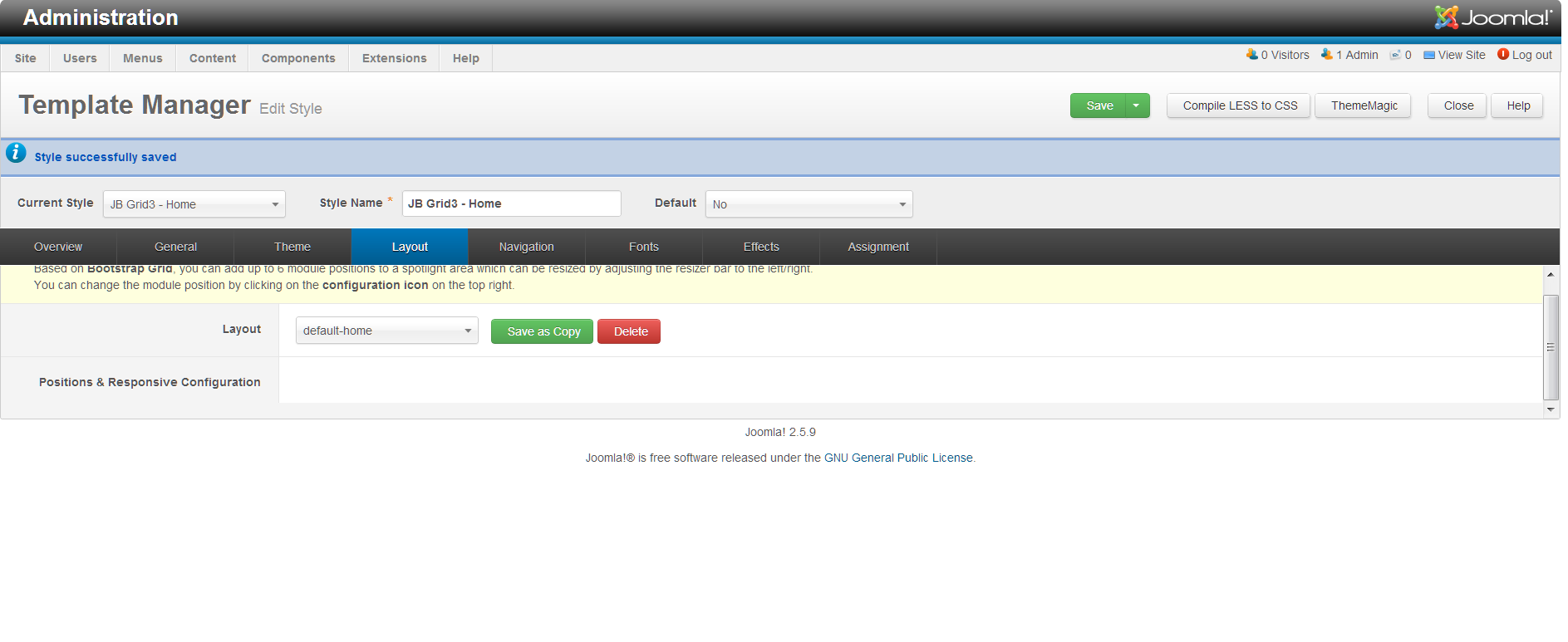Image resolution: width=1568 pixels, height=642 pixels.
Task: Open the messages inbox icon
Action: 1395,55
